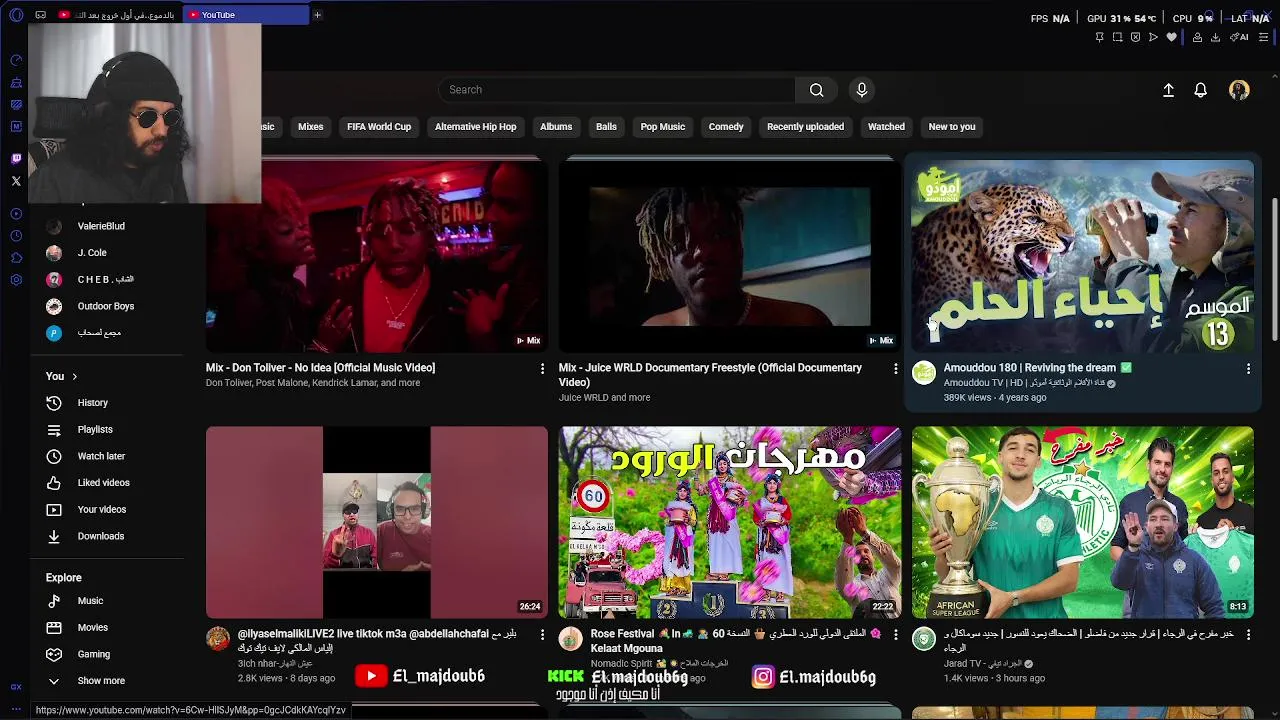Bookmark page with heart icon
Viewport: 1280px width, 720px height.
pyautogui.click(x=1171, y=37)
